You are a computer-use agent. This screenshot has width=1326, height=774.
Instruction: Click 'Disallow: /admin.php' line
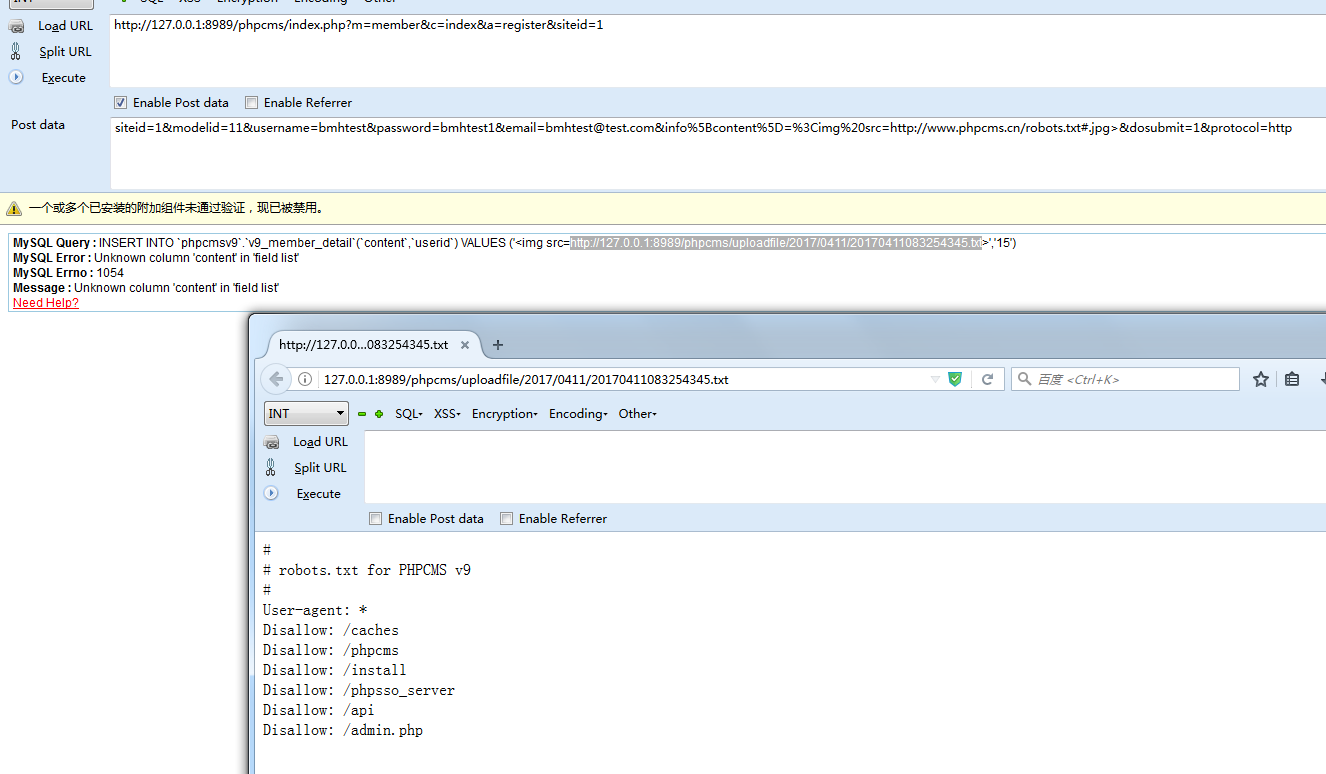343,730
